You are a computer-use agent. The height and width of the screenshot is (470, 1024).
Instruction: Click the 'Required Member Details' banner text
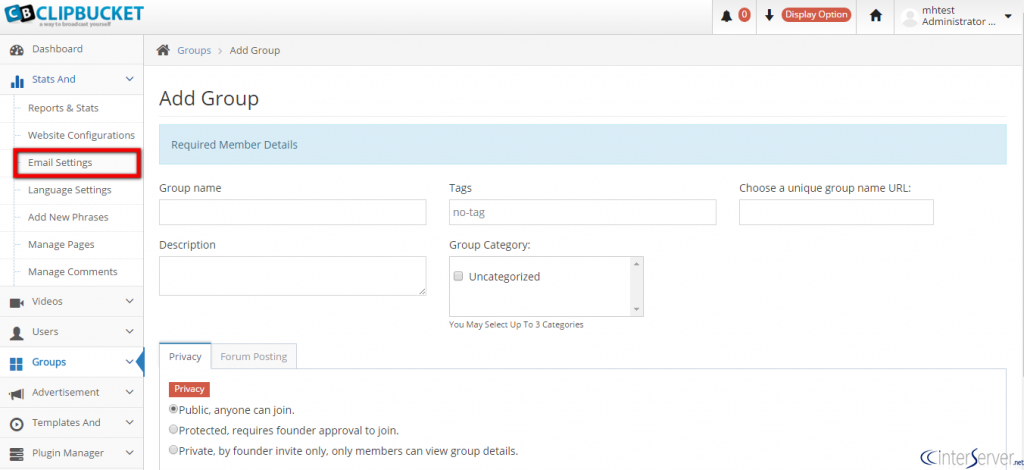click(234, 145)
